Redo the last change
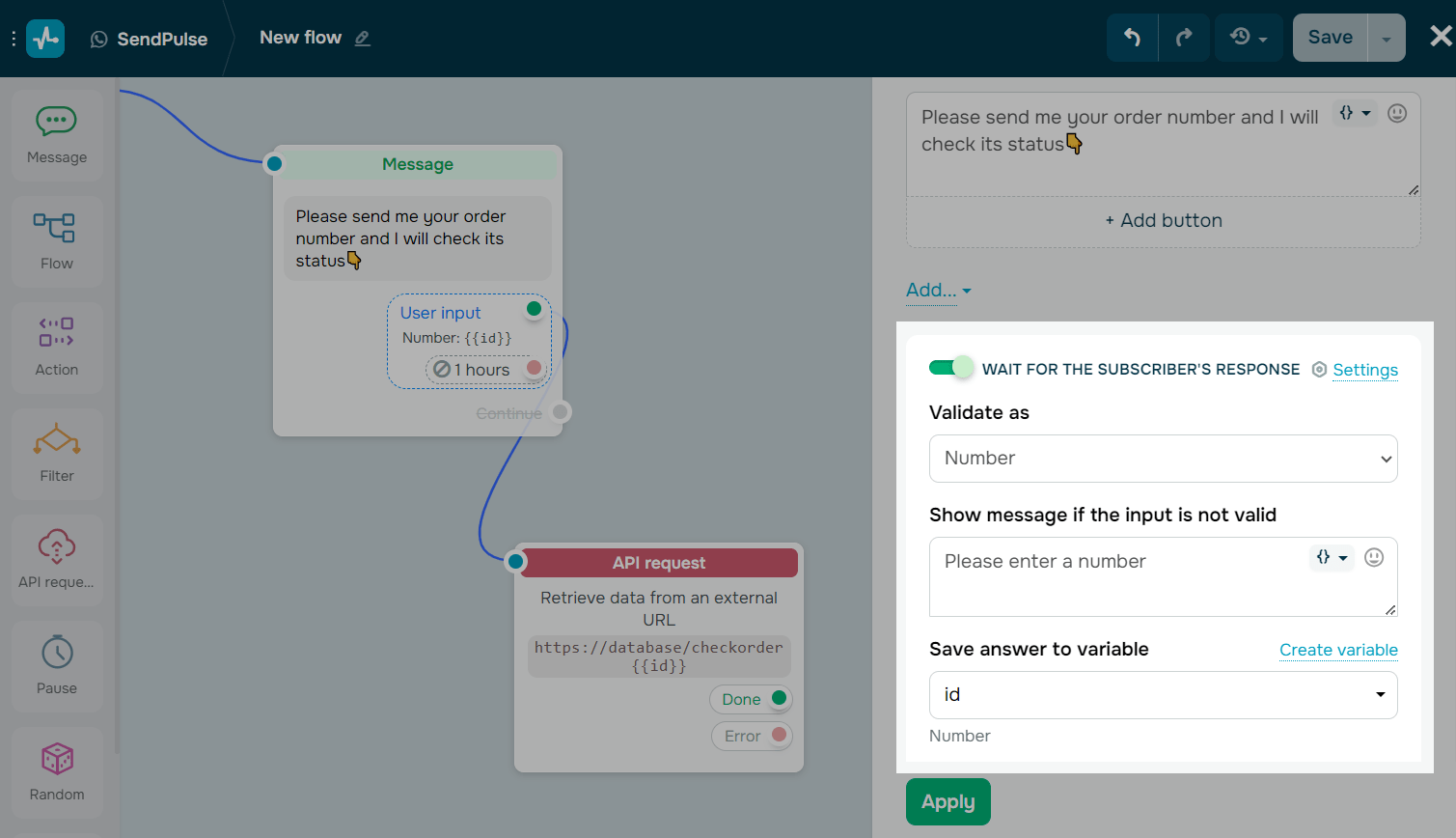The height and width of the screenshot is (838, 1456). click(x=1184, y=37)
